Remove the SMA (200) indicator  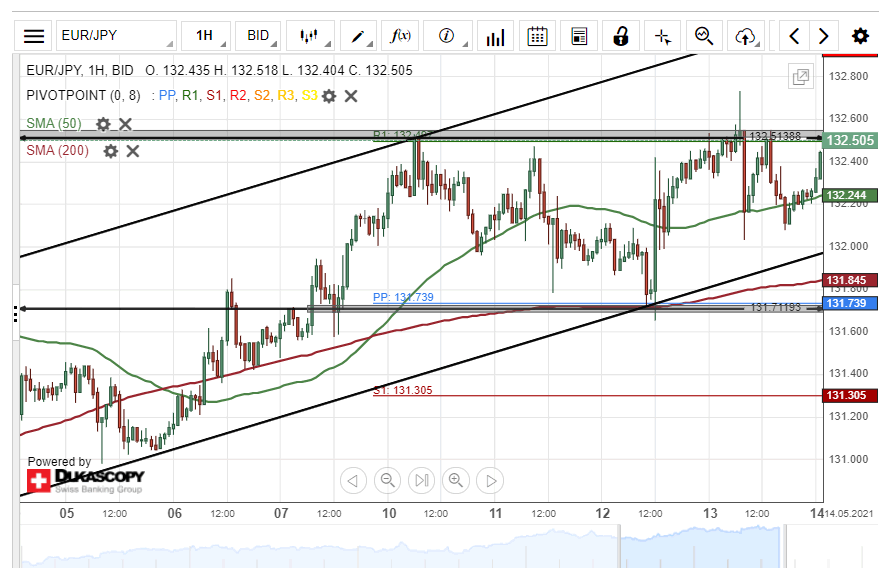(133, 151)
